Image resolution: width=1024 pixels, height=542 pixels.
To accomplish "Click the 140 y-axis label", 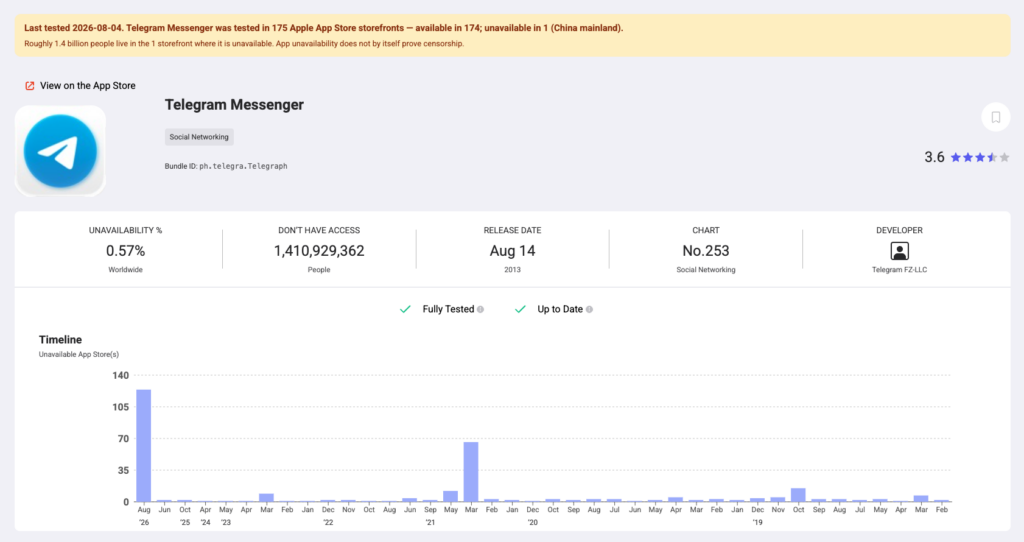I will 121,375.
